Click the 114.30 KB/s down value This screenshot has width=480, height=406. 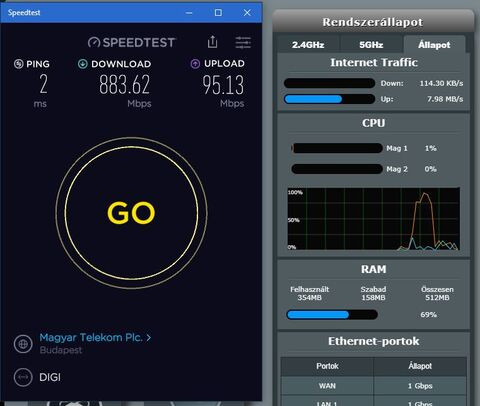(x=441, y=83)
